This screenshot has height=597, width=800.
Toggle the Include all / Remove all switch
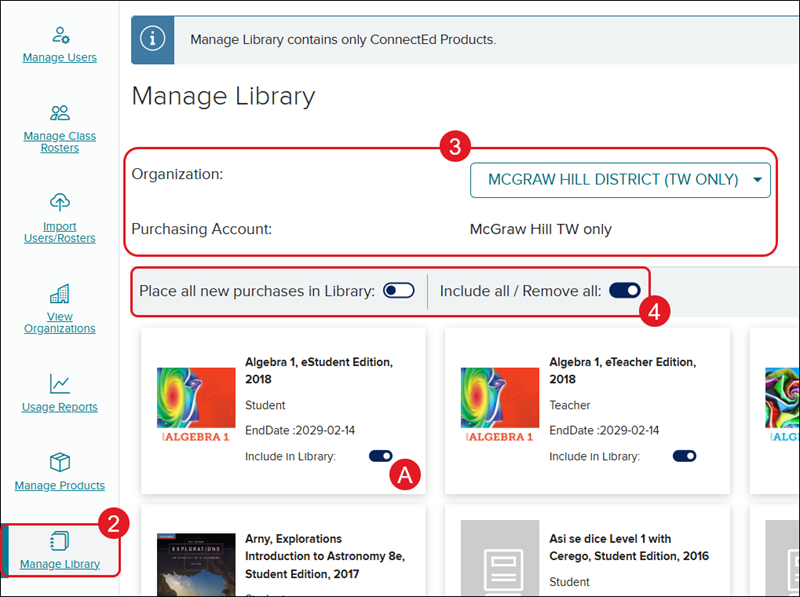625,291
